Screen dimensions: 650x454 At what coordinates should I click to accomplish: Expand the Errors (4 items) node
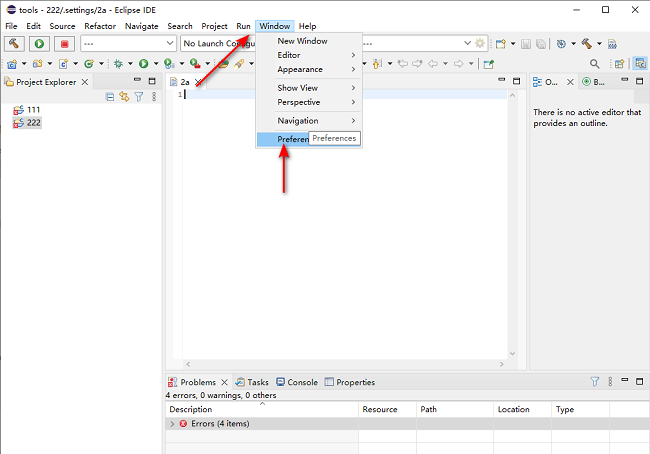point(171,424)
